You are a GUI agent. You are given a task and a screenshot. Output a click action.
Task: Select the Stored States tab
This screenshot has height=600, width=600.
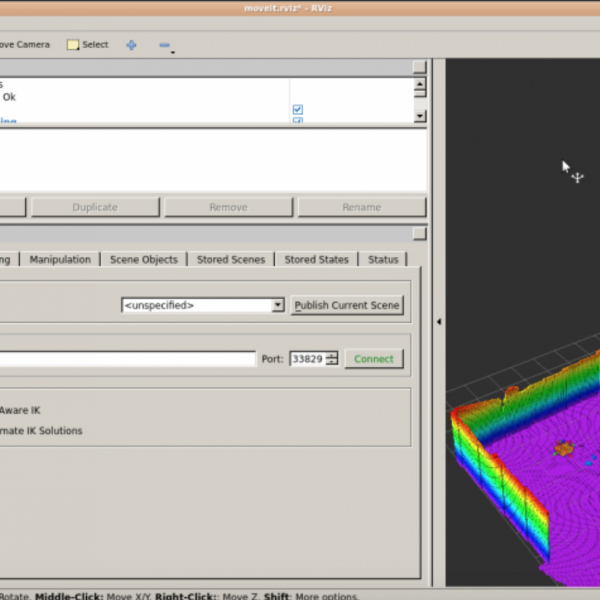coord(316,259)
